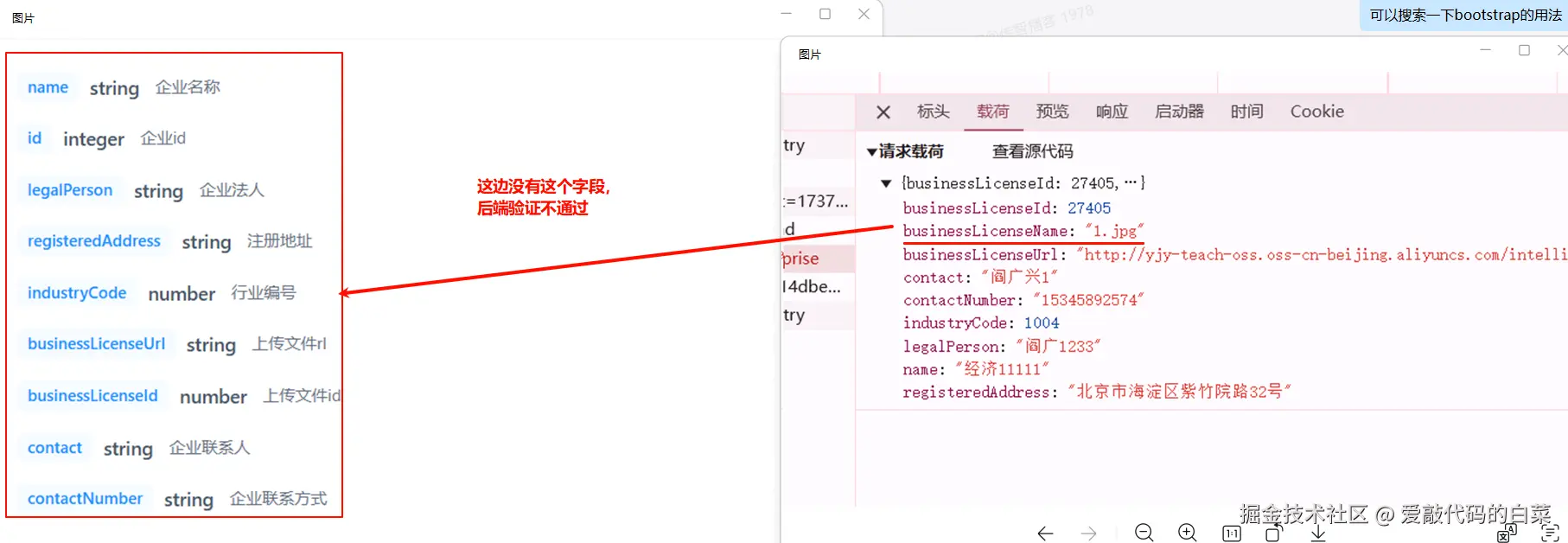
Task: Select the '14dbe...' request row
Action: pos(818,287)
